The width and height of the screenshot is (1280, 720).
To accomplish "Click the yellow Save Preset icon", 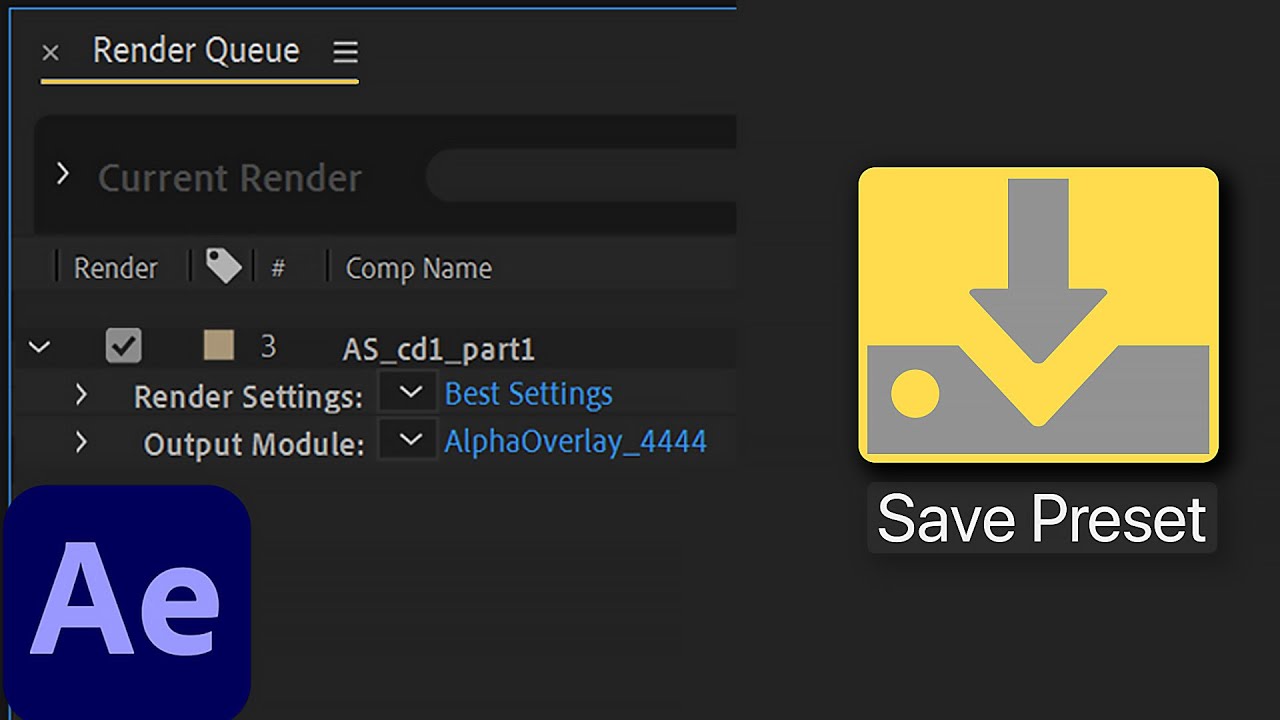I will 1038,315.
